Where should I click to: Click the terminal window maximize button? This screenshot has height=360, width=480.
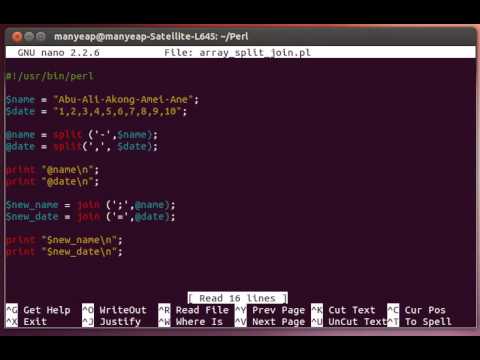click(41, 36)
